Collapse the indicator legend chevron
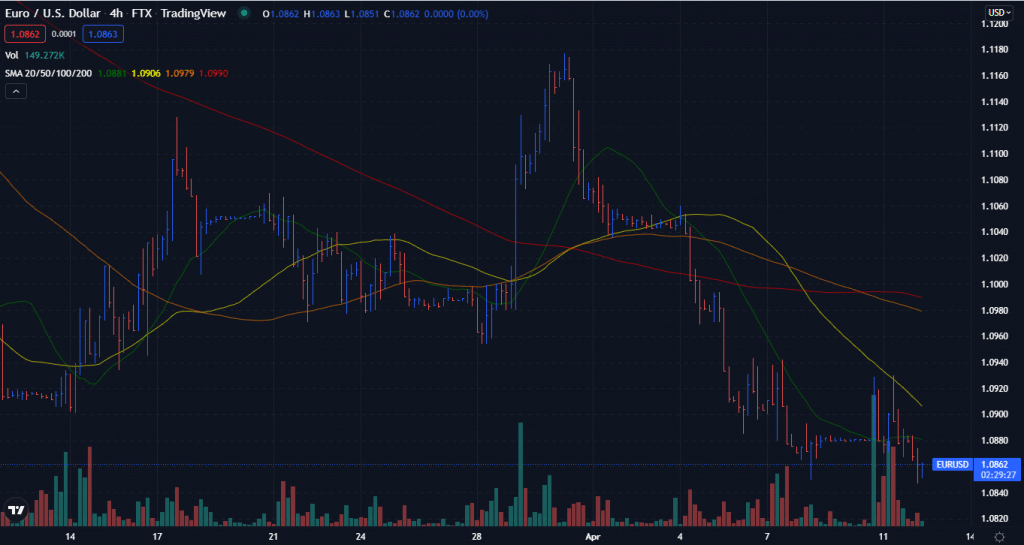The image size is (1024, 545). point(16,91)
